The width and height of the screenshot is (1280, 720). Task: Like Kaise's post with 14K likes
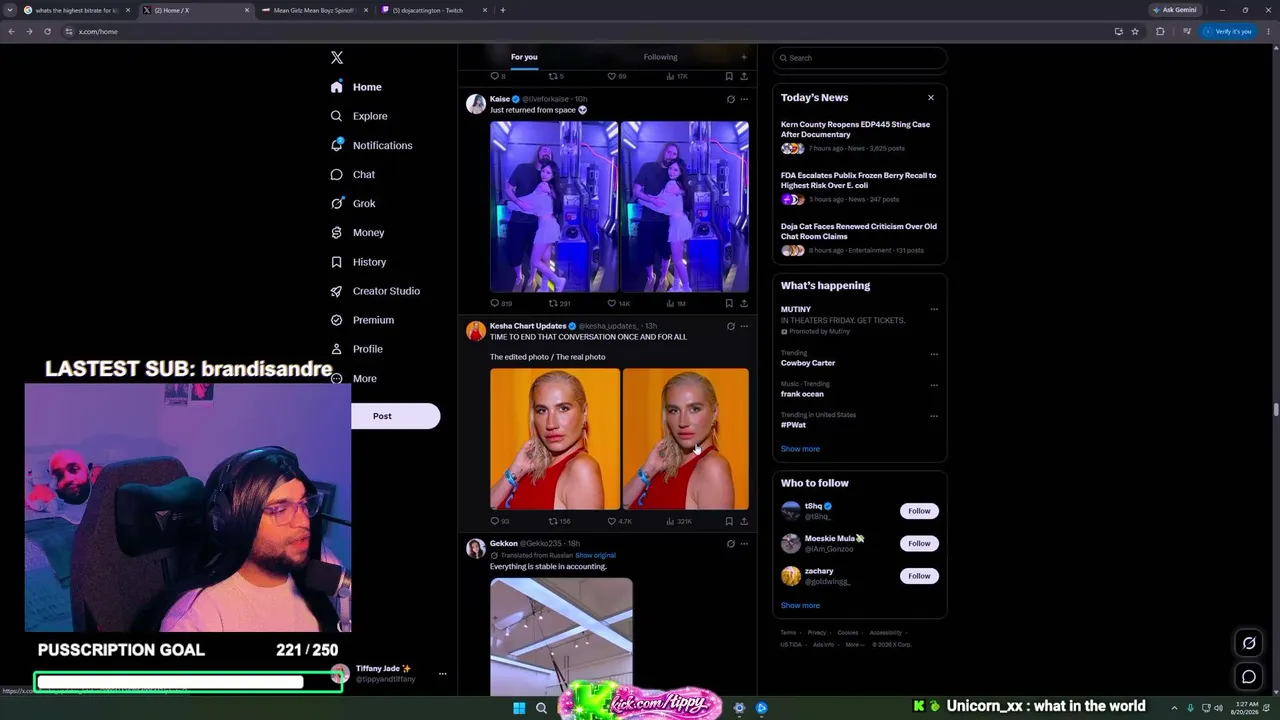click(x=619, y=303)
